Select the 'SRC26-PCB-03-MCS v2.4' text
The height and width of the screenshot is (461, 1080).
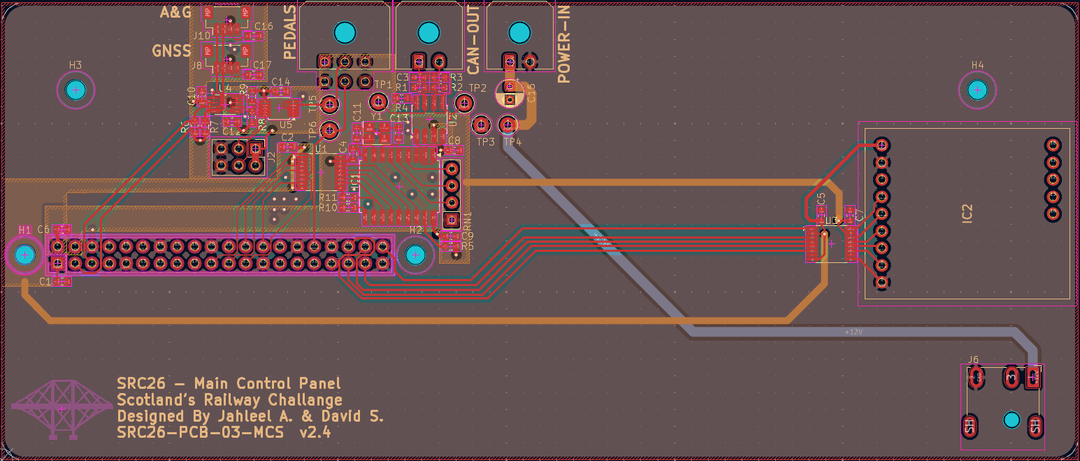coord(224,433)
